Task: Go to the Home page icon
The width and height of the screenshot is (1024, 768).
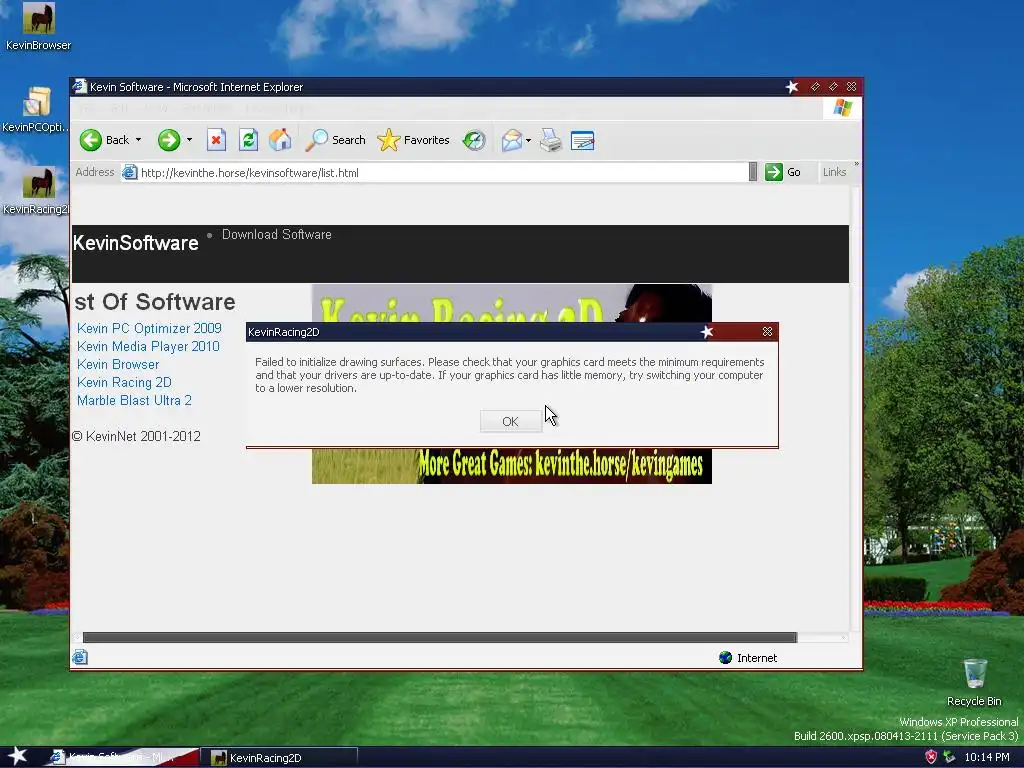Action: [280, 140]
